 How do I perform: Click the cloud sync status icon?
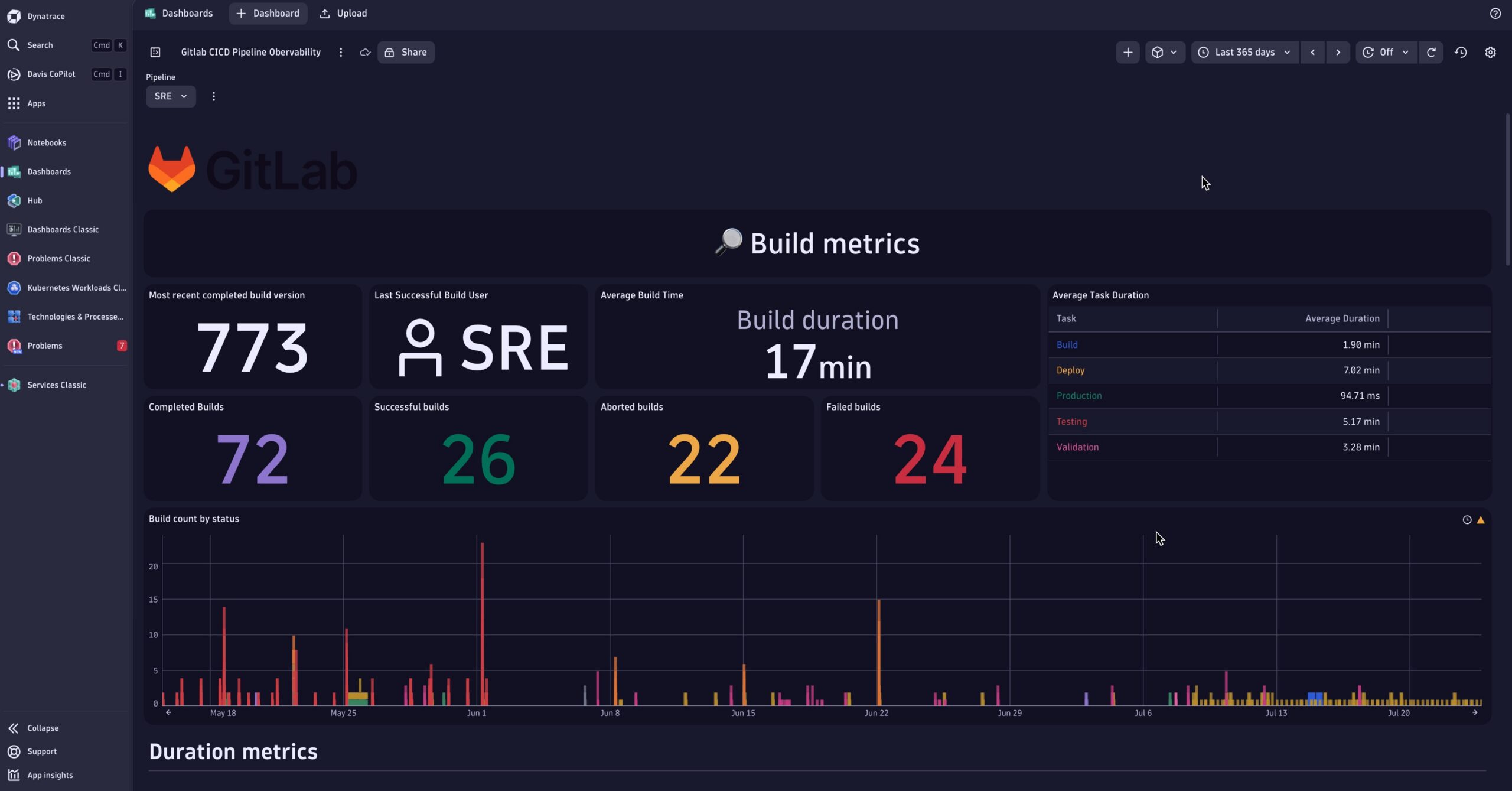coord(365,52)
